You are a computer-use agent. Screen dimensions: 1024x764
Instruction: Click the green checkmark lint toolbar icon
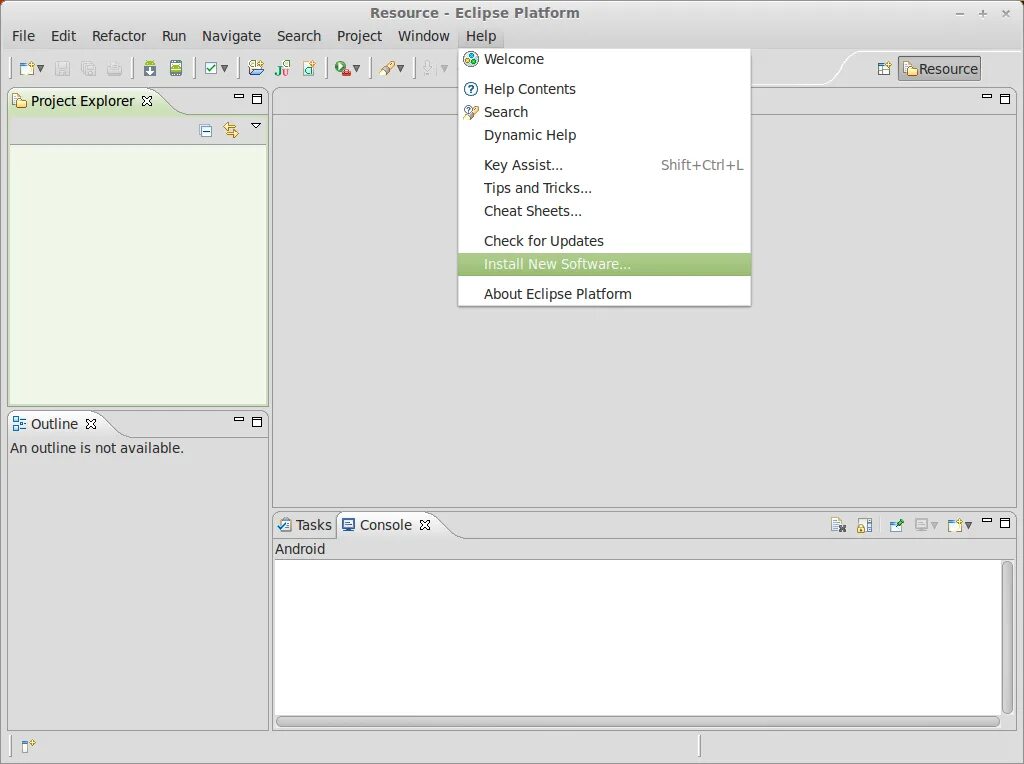pyautogui.click(x=211, y=68)
